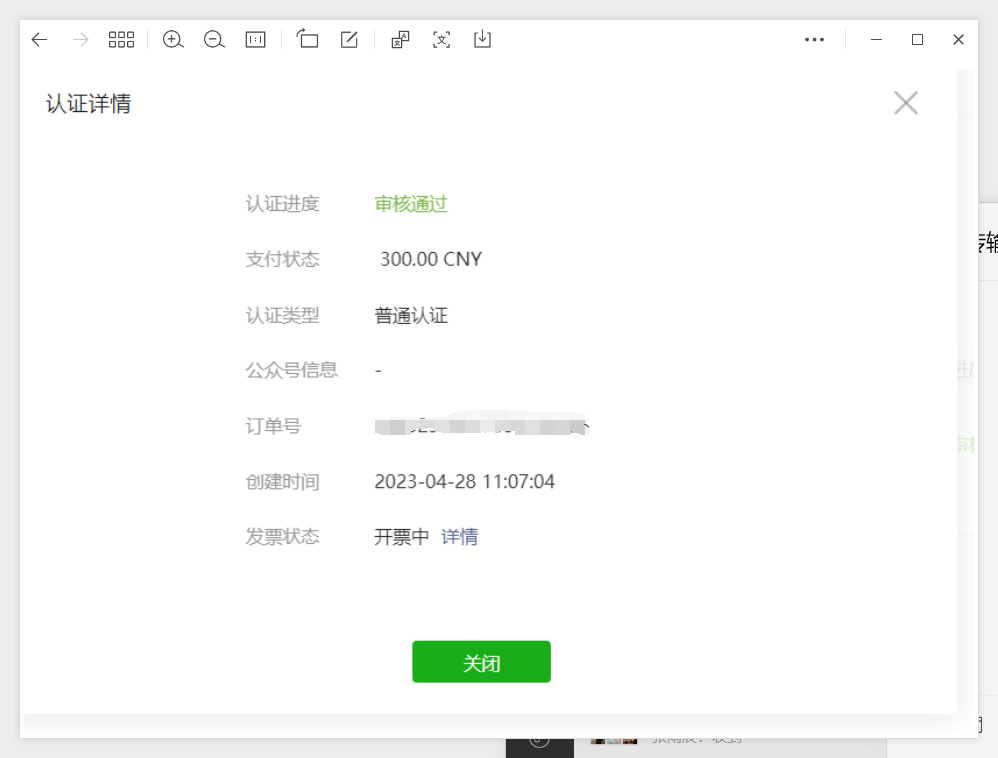Click the 支付状态 label
Screen dimensions: 998x758
pyautogui.click(x=283, y=259)
